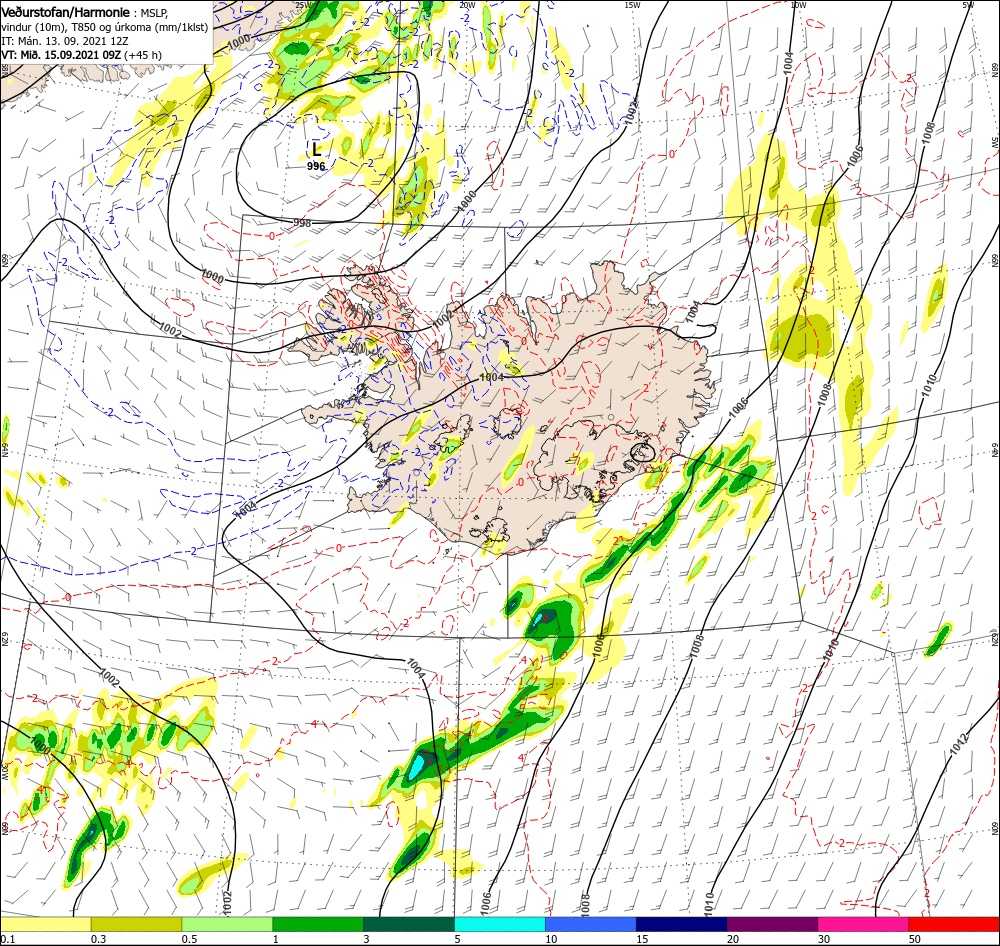The image size is (1000, 946).
Task: Click the 'VT: Mið. 15.09.2021 09Z (+45 h)' line
Action: coord(82,55)
